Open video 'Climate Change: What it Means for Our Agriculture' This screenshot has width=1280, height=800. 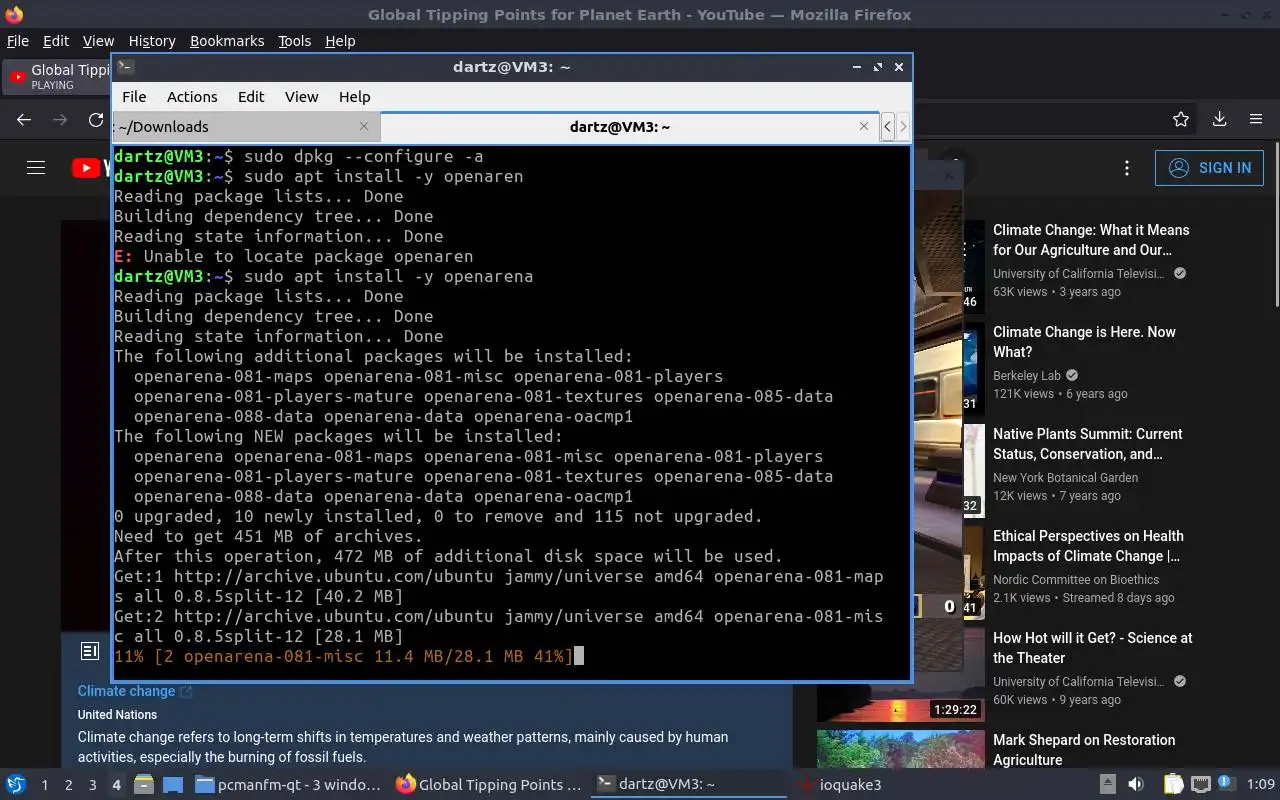point(1091,240)
